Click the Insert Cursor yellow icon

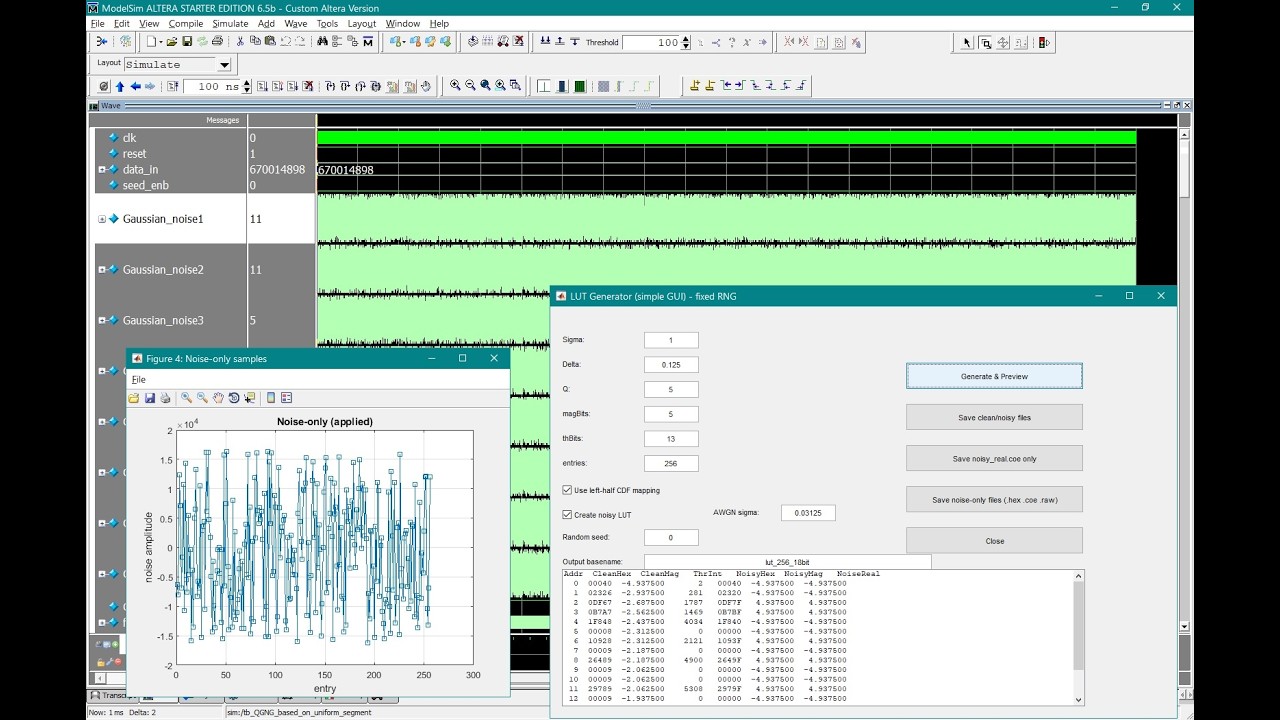point(695,86)
